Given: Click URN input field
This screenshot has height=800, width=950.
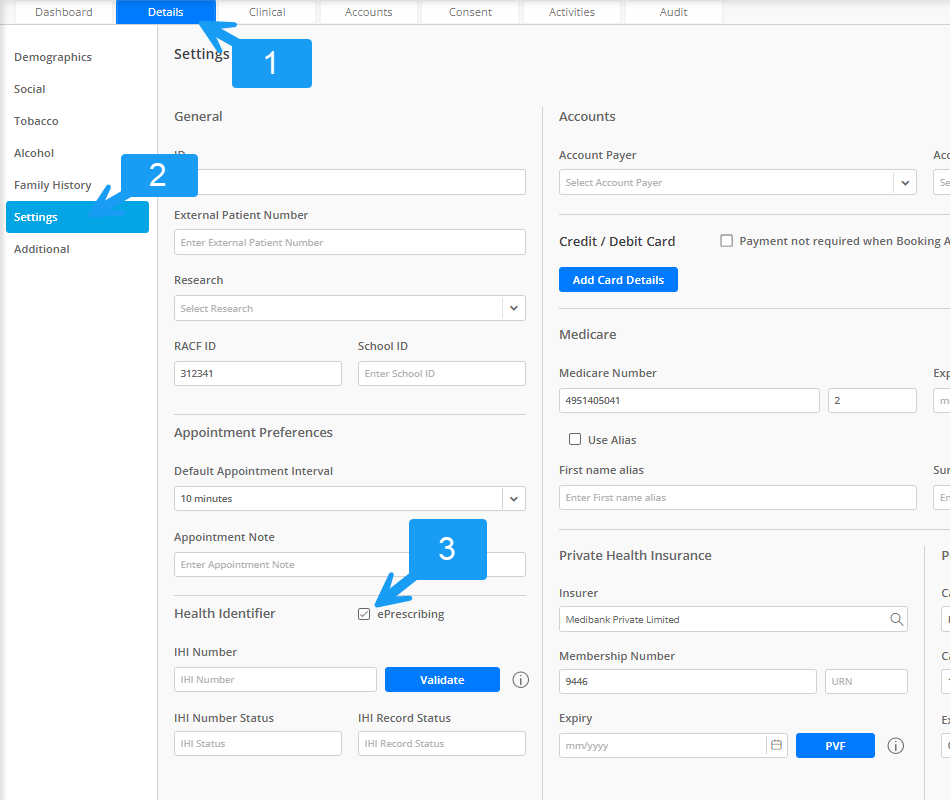Looking at the screenshot, I should point(866,681).
